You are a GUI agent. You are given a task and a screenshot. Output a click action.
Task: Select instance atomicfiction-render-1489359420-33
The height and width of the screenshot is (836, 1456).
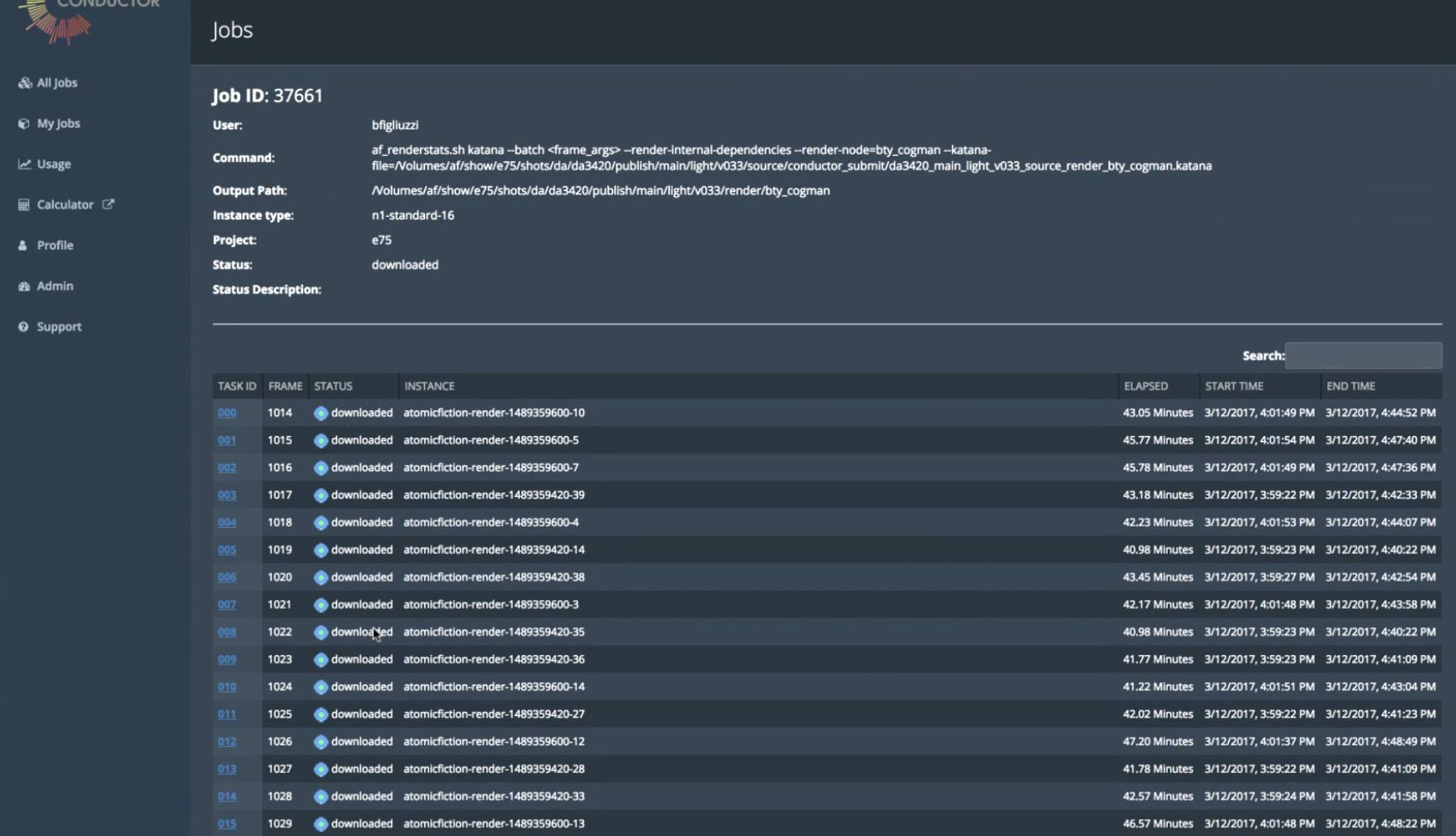tap(494, 796)
